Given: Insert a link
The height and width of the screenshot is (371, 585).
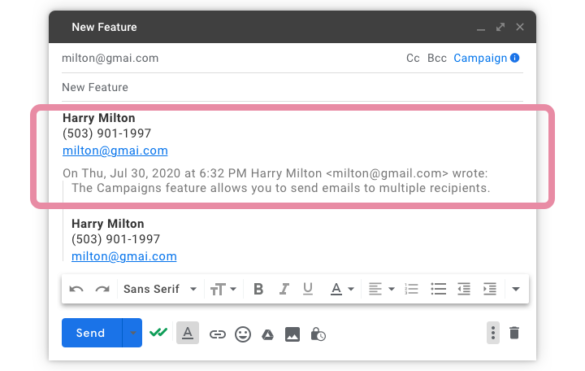Looking at the screenshot, I should pos(218,334).
